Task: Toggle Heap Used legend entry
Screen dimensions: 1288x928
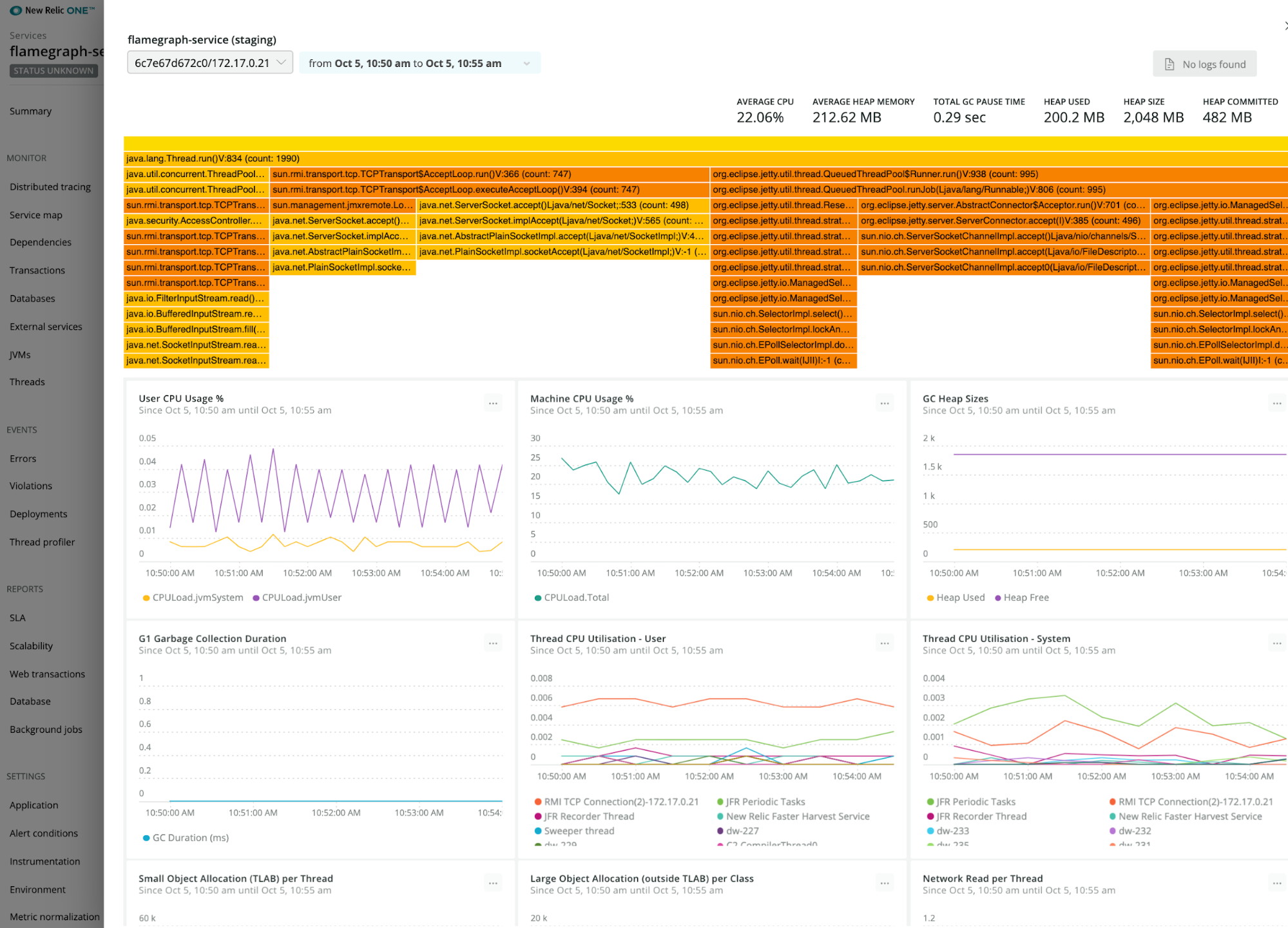Action: 956,598
